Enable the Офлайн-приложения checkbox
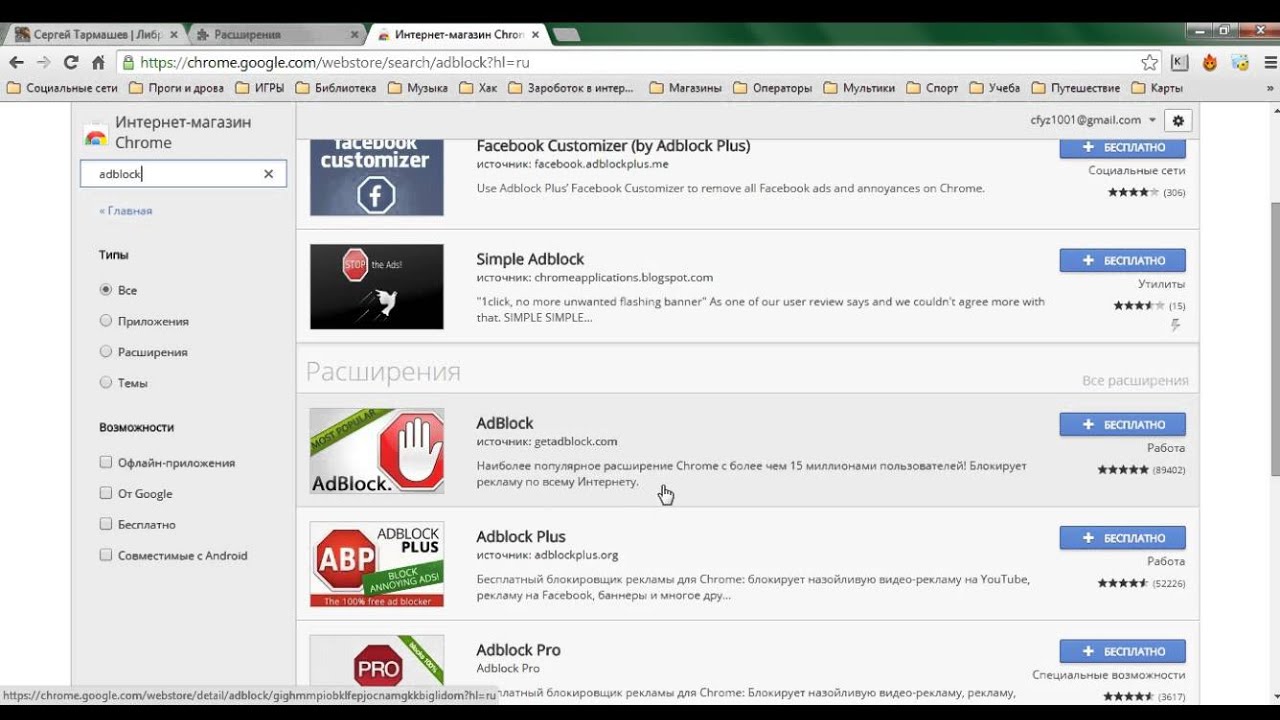This screenshot has height=720, width=1280. click(x=105, y=463)
